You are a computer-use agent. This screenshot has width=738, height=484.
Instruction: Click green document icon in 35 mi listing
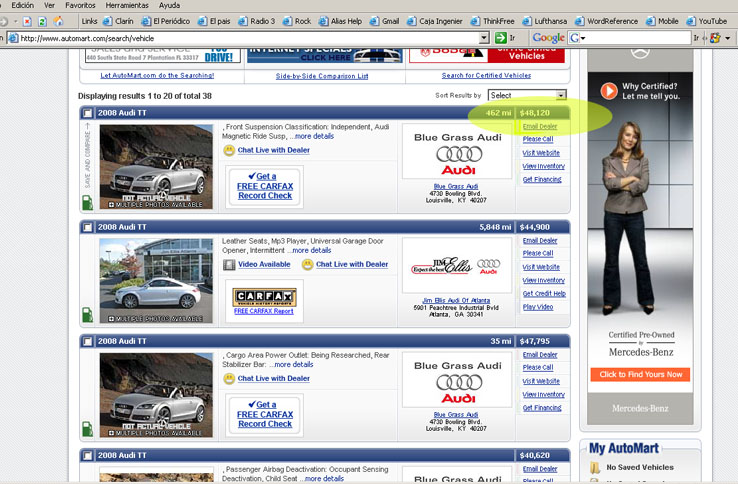(x=88, y=428)
